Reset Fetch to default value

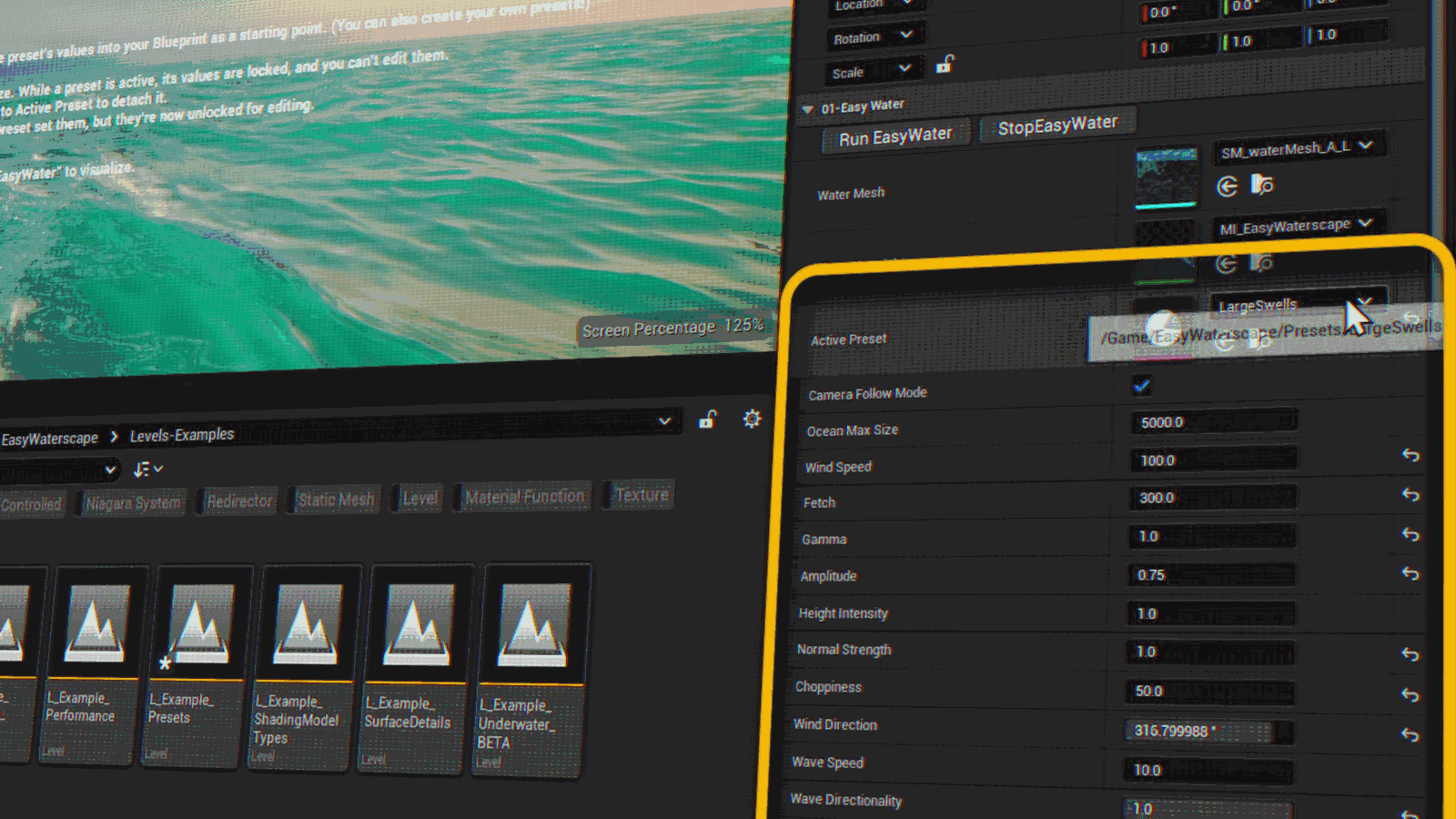pyautogui.click(x=1410, y=495)
